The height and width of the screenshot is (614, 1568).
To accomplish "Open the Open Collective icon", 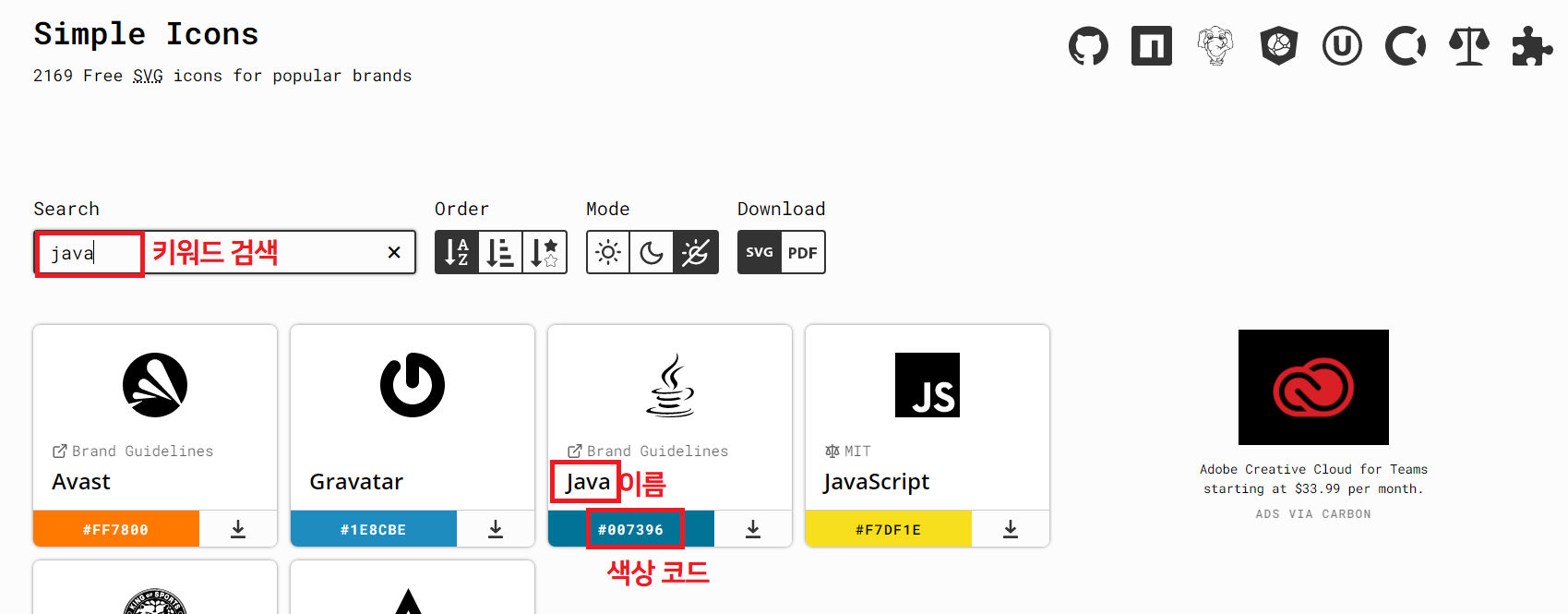I will point(1406,45).
